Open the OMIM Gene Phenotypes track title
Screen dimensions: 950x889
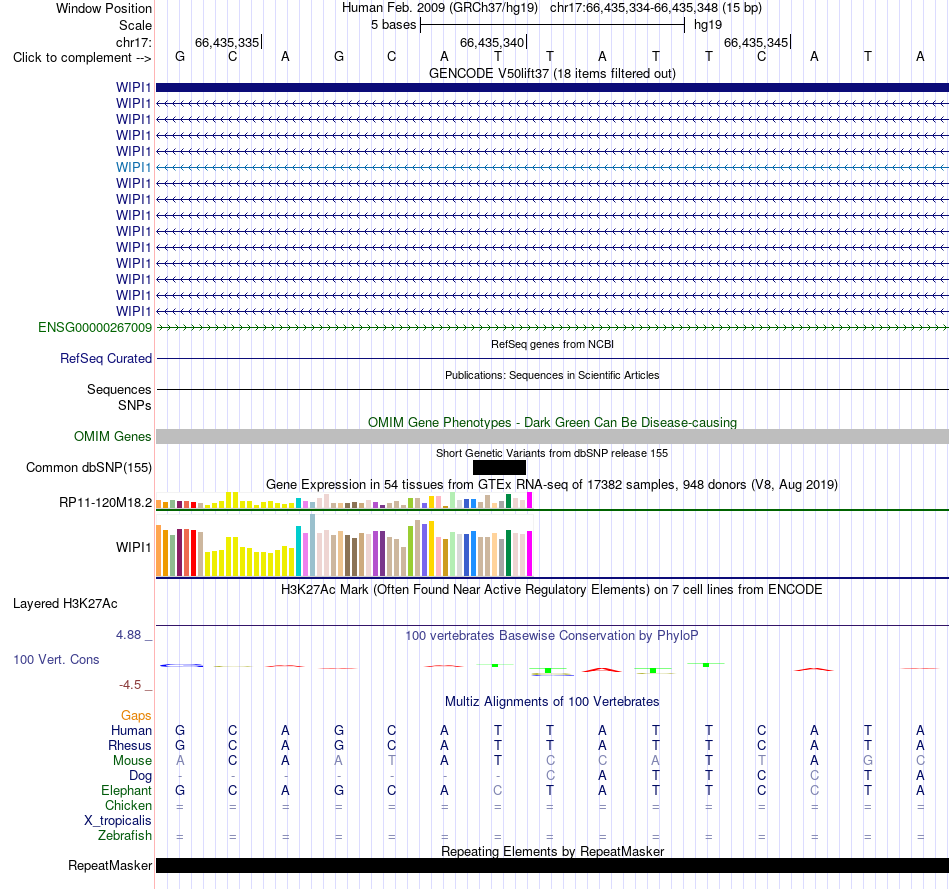tap(552, 422)
